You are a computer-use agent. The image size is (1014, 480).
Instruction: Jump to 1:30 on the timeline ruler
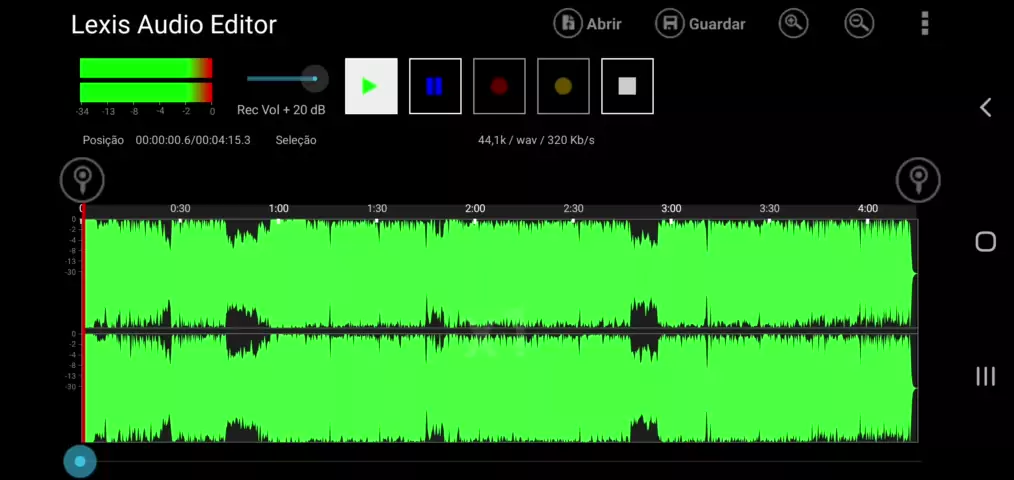(x=377, y=208)
